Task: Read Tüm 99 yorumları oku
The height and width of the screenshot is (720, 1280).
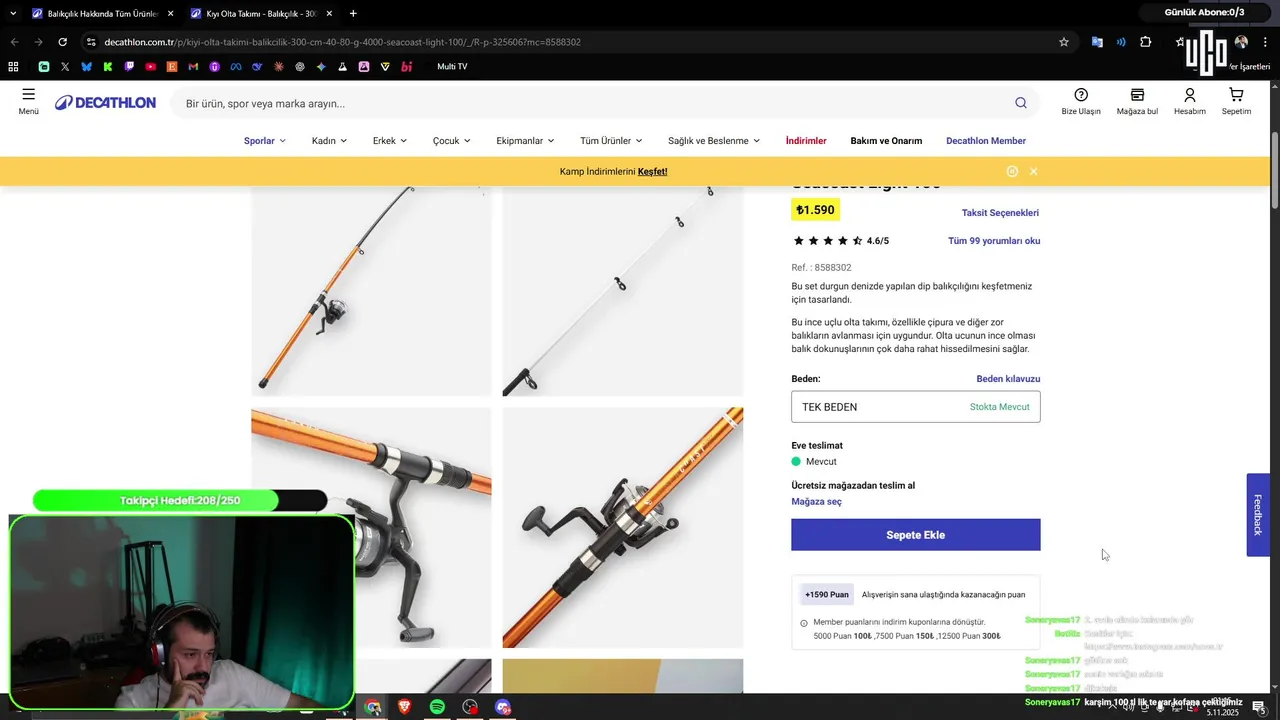Action: (994, 240)
